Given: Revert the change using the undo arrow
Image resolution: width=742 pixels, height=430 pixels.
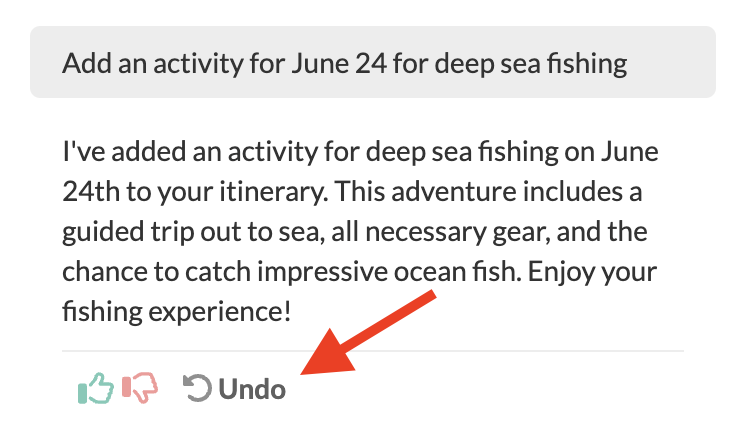Looking at the screenshot, I should point(198,388).
